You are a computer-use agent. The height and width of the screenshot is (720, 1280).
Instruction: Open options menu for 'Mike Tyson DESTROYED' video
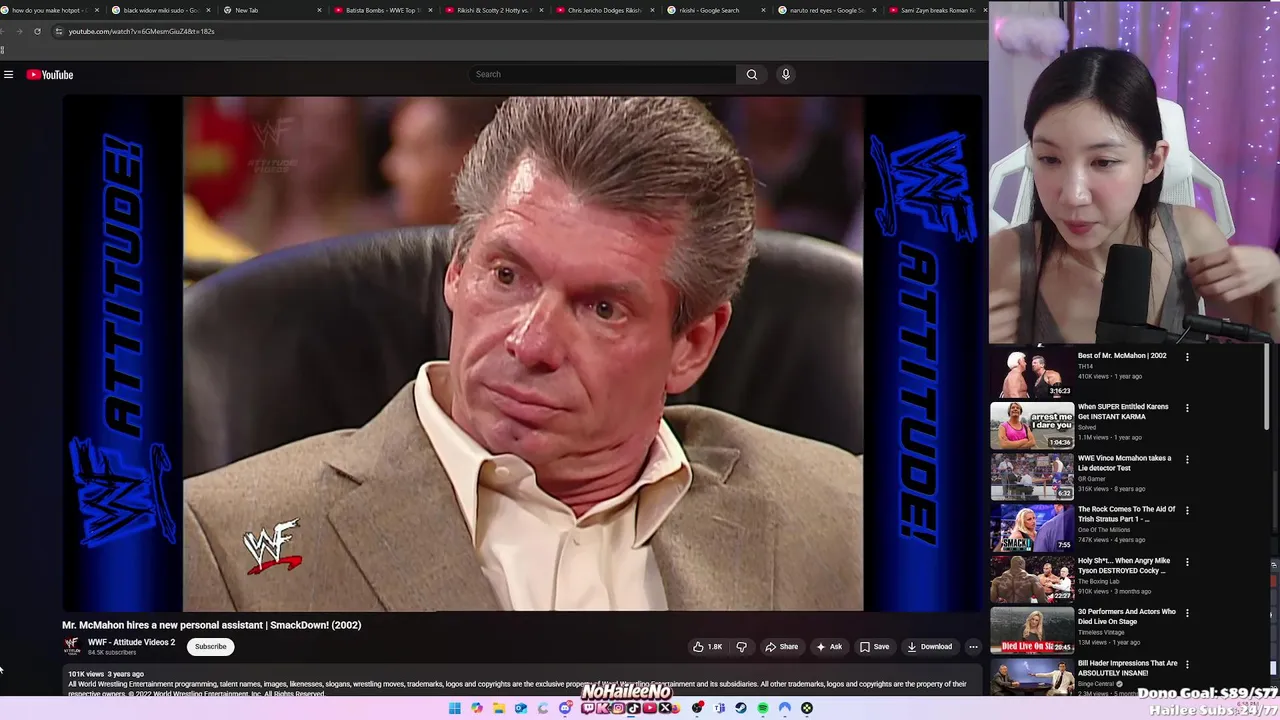coord(1187,562)
